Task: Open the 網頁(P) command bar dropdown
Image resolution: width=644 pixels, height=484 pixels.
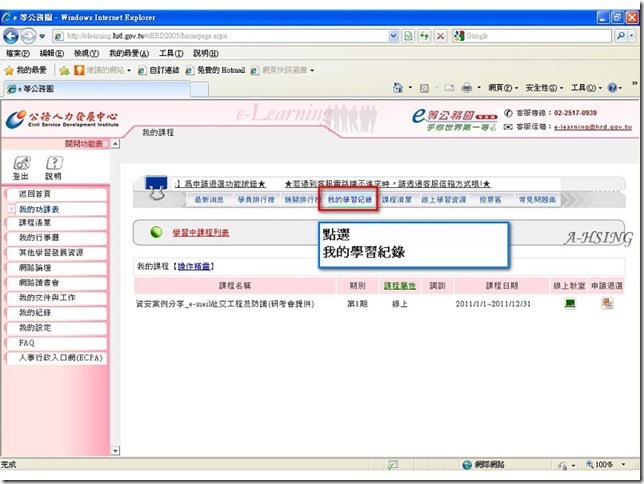Action: [503, 88]
